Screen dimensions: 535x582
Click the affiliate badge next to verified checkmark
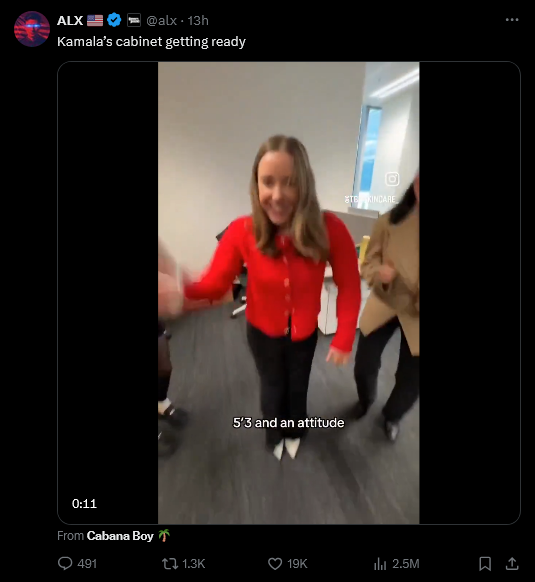[134, 20]
